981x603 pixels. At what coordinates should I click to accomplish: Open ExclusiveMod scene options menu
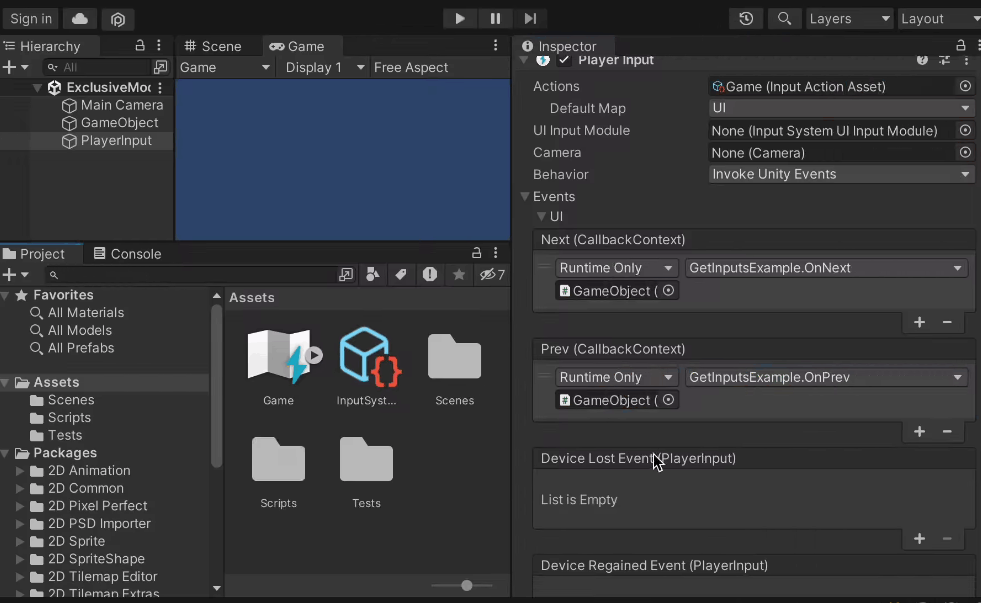(x=160, y=88)
